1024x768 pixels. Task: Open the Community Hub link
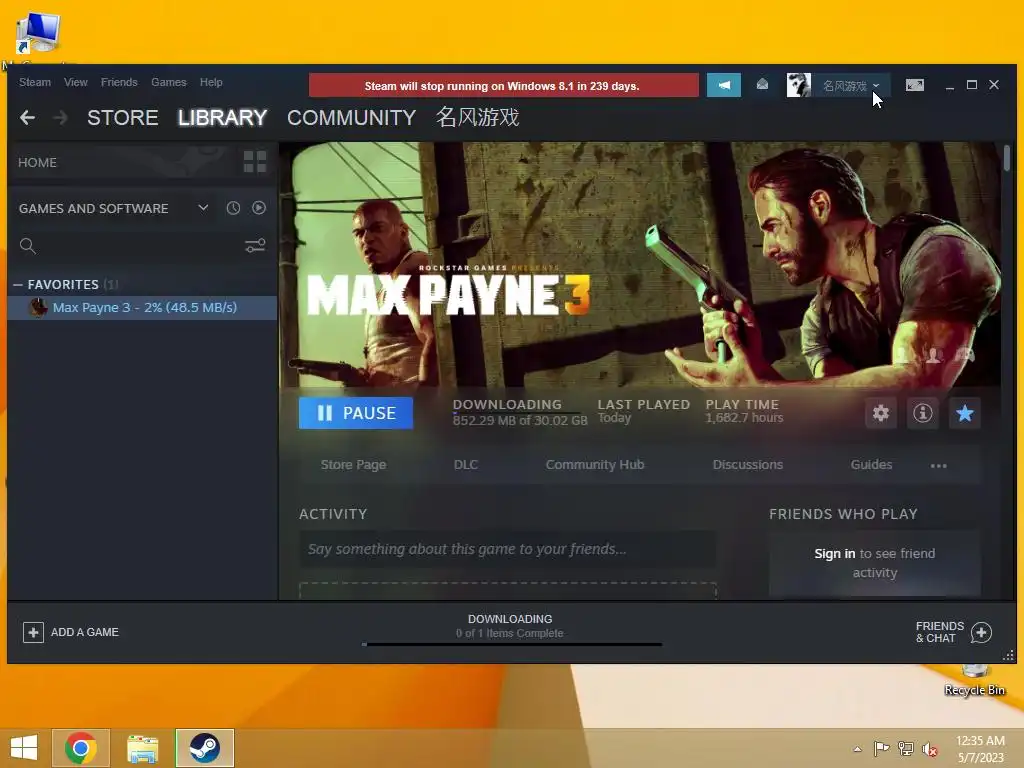coord(595,464)
